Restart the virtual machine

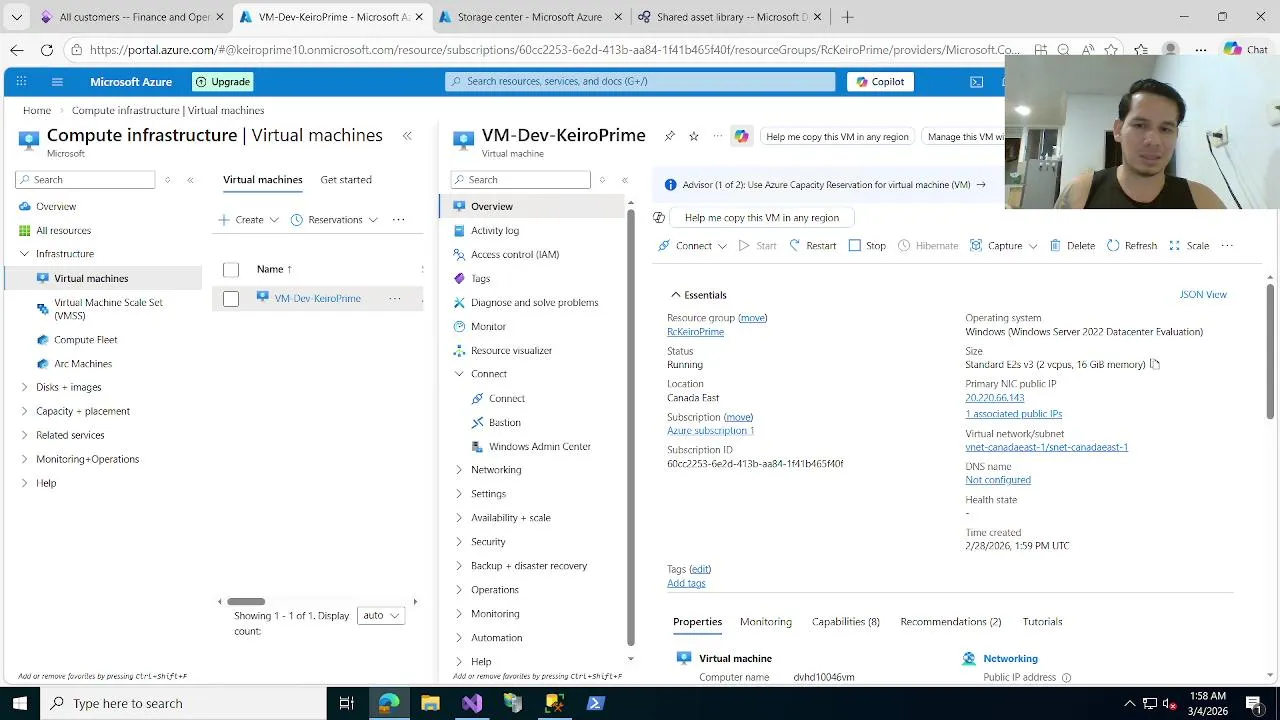[812, 246]
